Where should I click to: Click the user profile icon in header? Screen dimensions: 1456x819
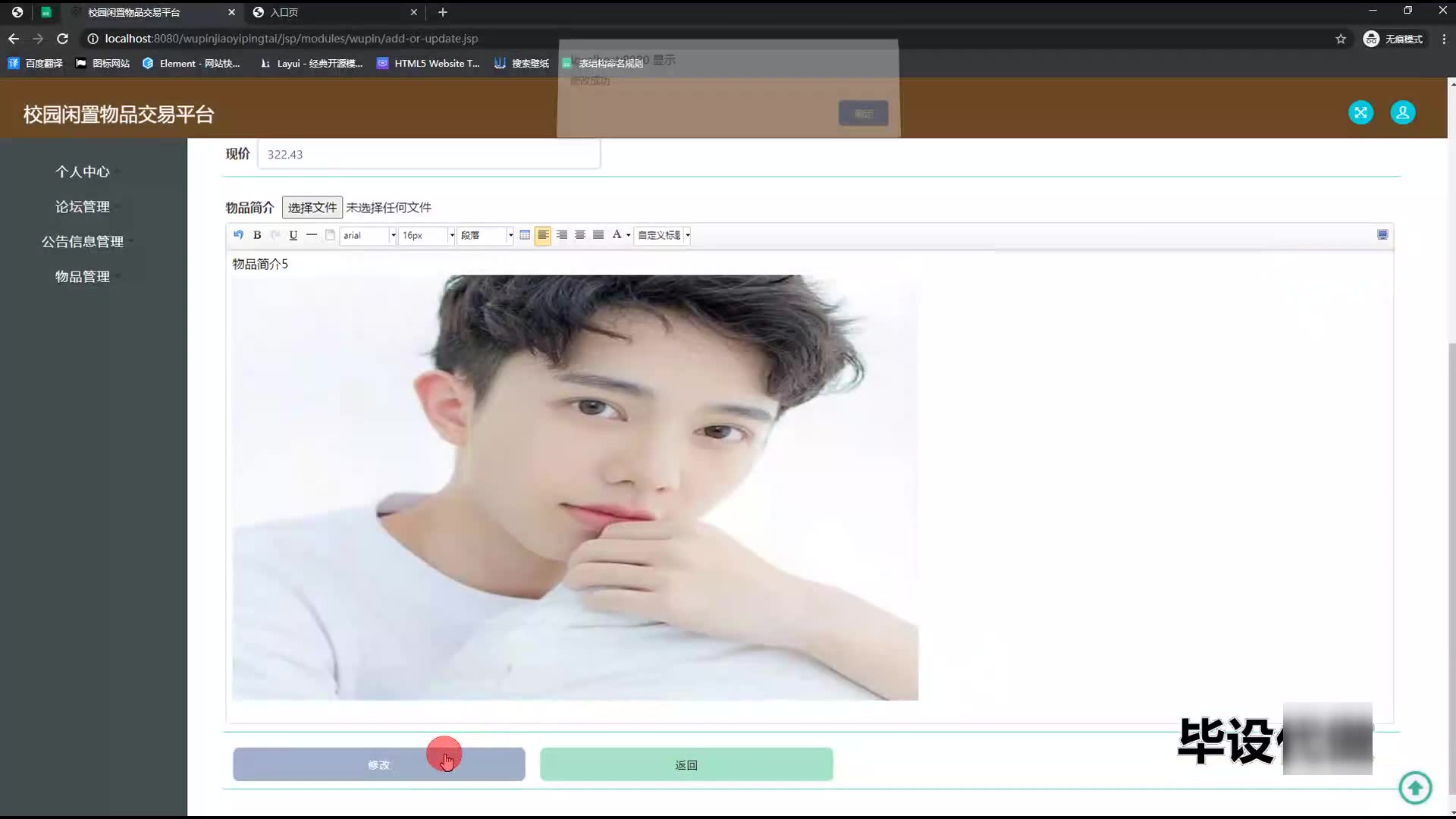(1402, 113)
